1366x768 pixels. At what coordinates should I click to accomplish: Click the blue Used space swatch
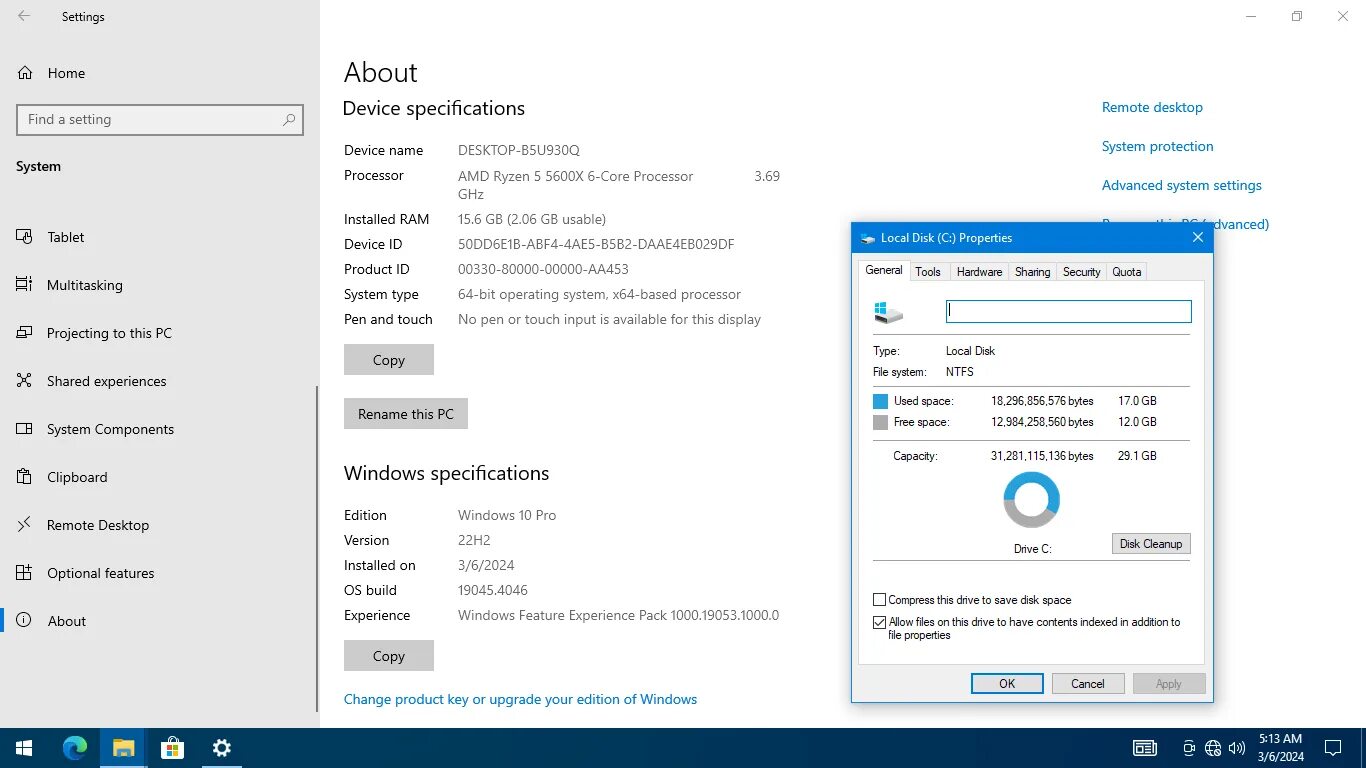880,401
